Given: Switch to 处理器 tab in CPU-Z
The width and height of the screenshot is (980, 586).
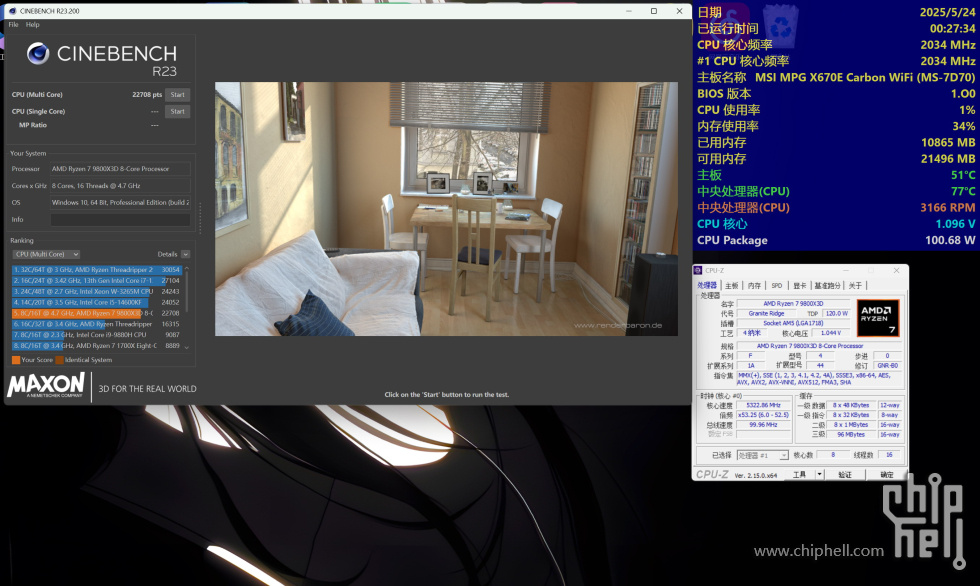Looking at the screenshot, I should [x=707, y=286].
